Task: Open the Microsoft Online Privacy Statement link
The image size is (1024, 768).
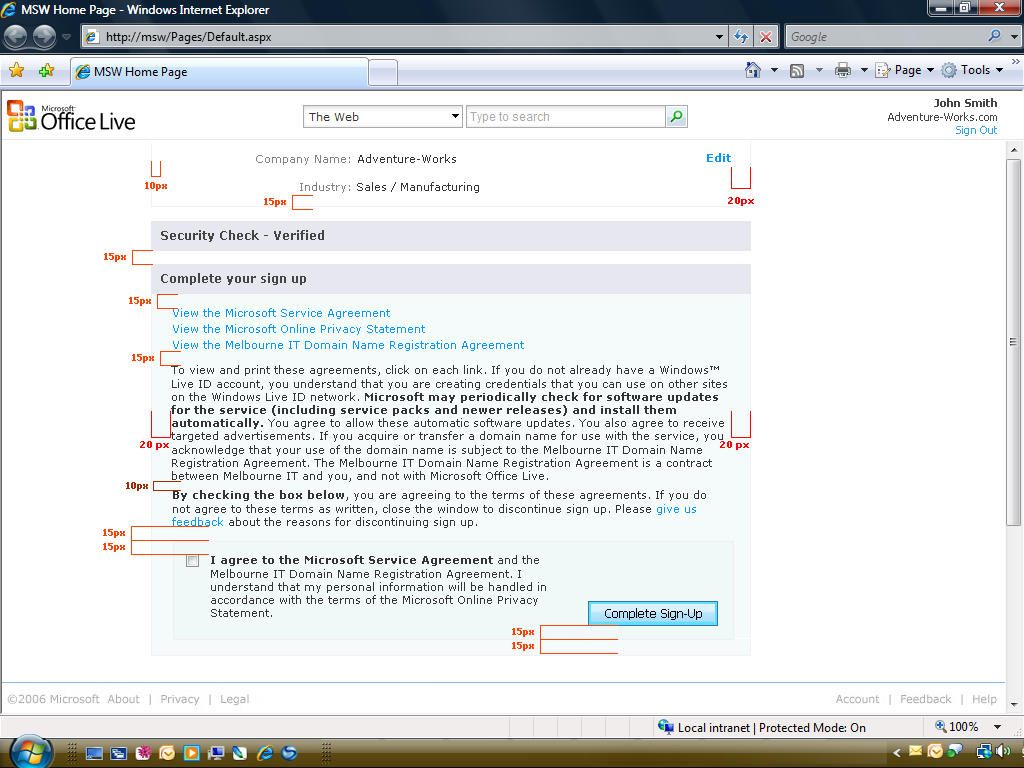Action: [298, 329]
